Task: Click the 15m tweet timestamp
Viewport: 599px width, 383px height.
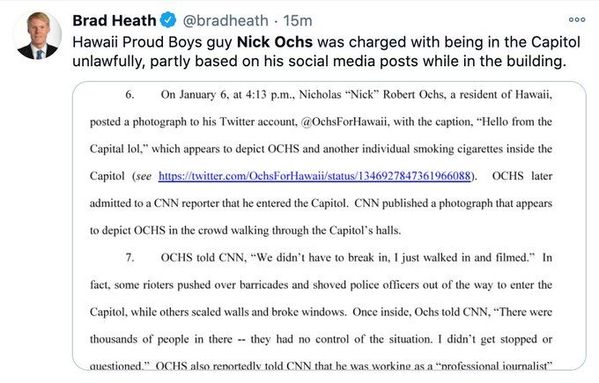Action: click(x=298, y=21)
